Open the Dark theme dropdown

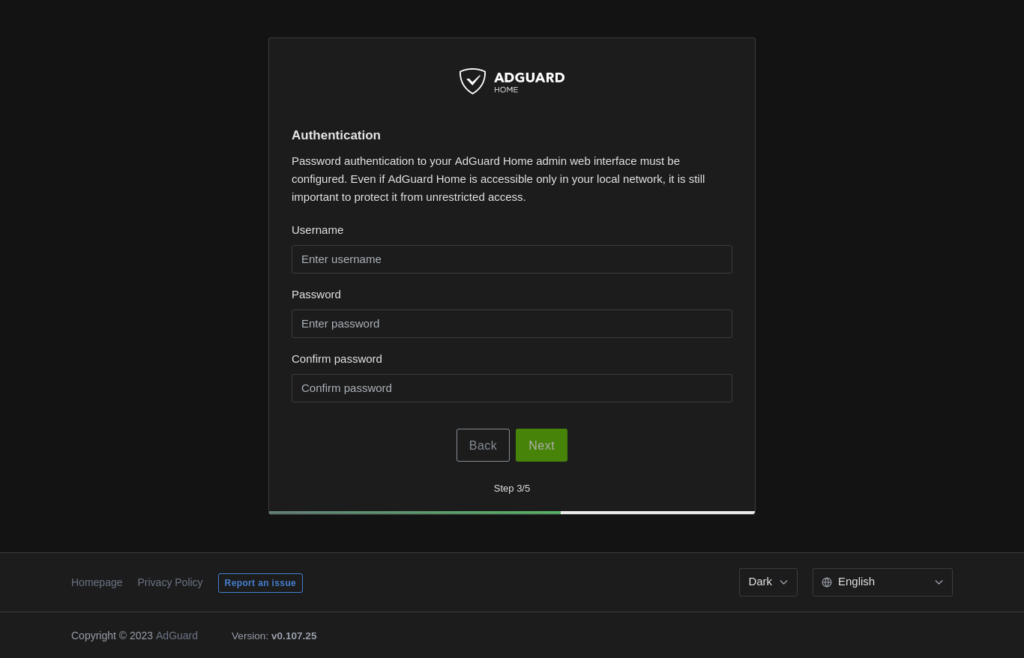767,582
